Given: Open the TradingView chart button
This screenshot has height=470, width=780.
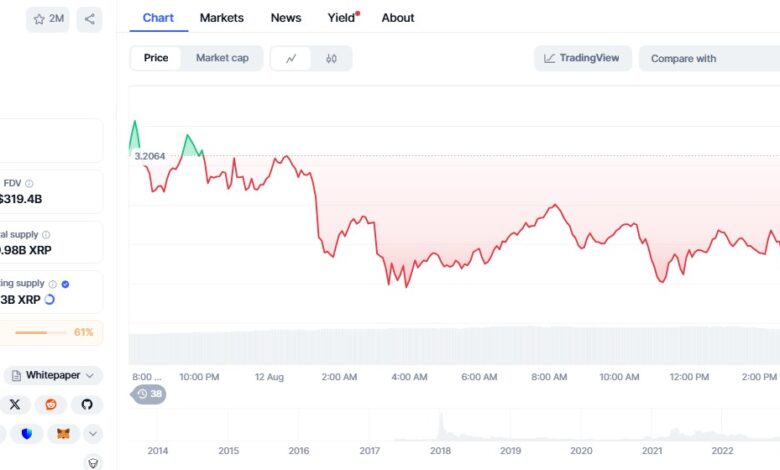Looking at the screenshot, I should (582, 58).
